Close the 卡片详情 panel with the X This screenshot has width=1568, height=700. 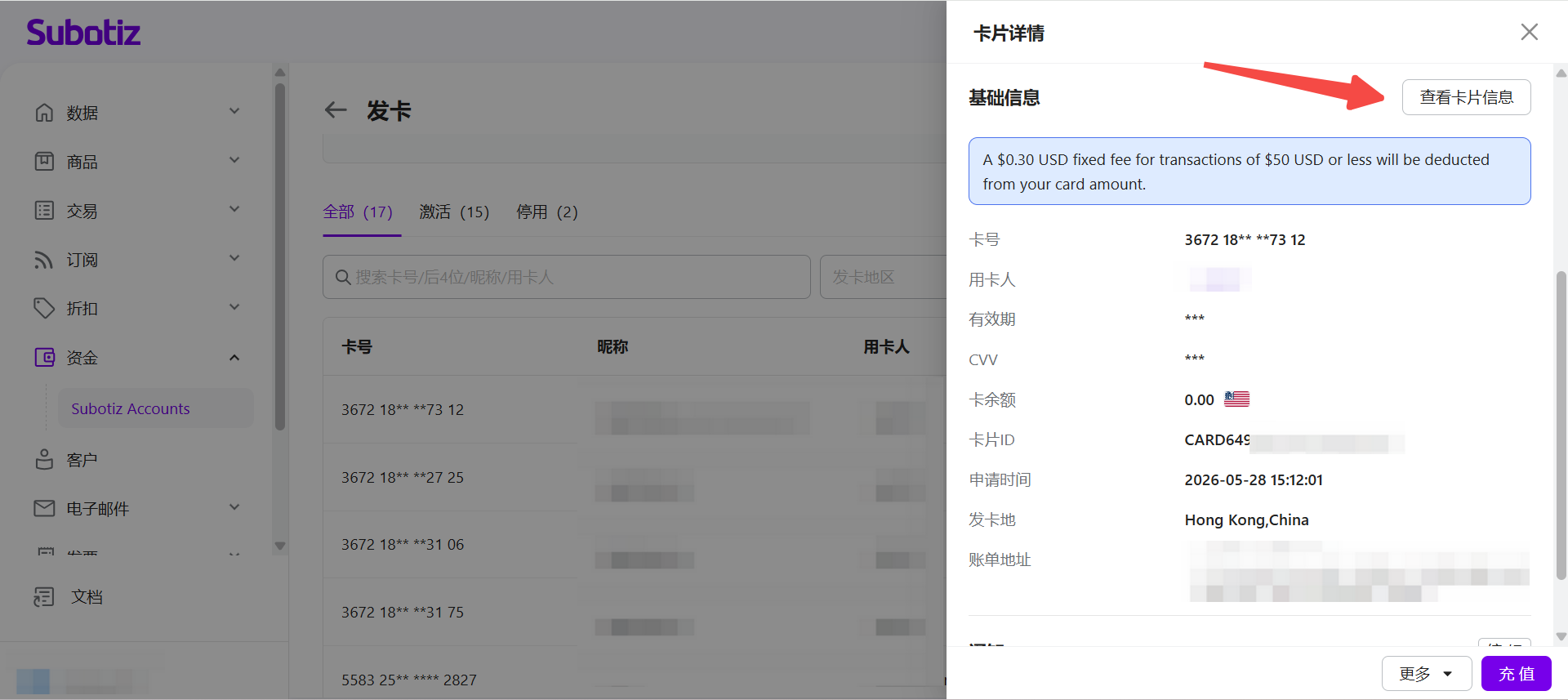point(1529,32)
